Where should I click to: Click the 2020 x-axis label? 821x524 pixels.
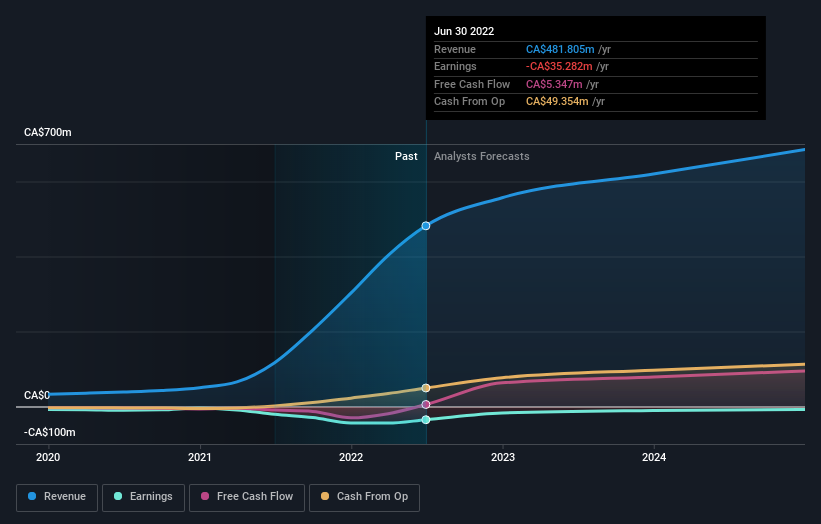(x=48, y=457)
